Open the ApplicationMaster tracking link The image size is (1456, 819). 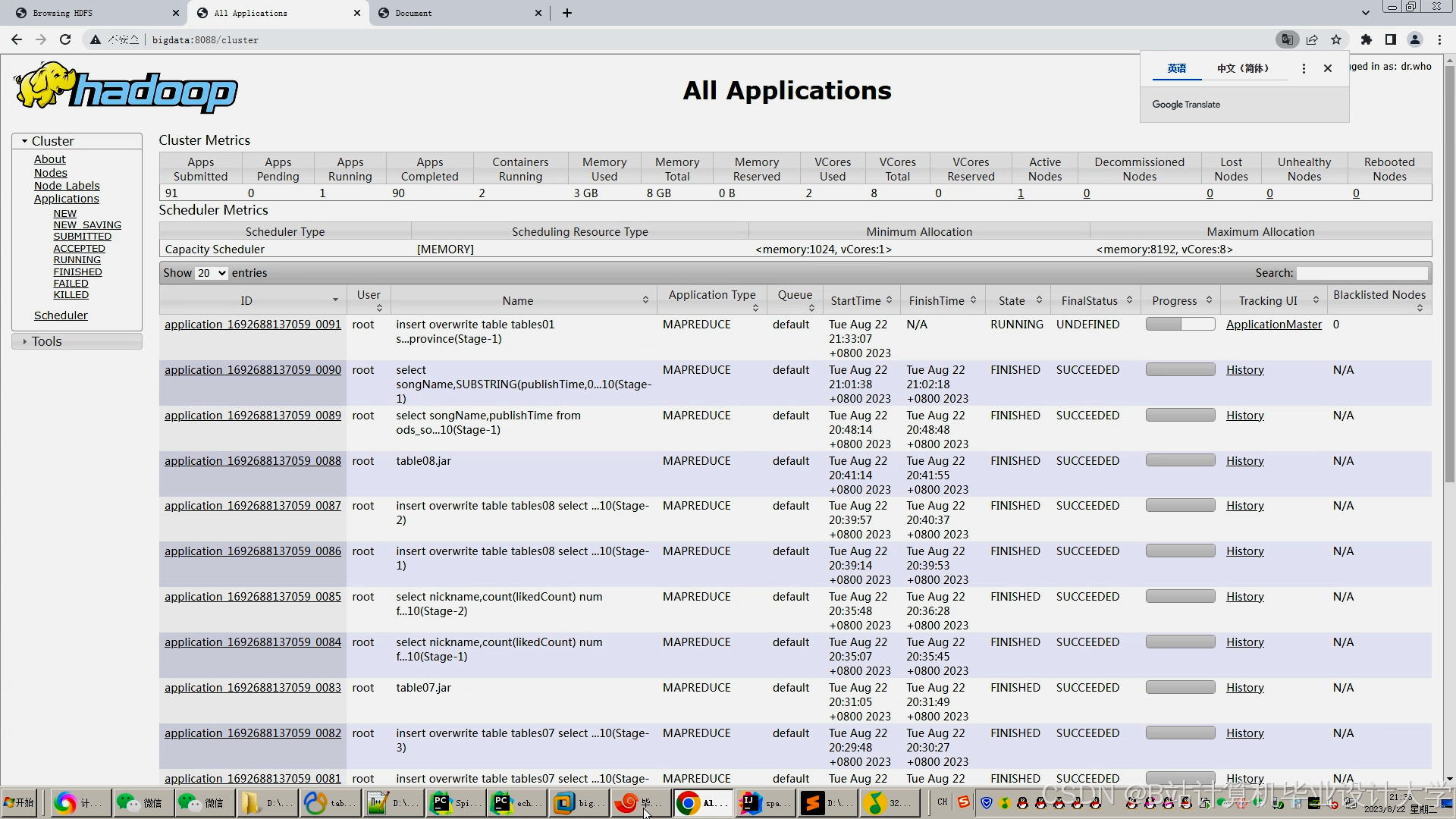[1273, 325]
